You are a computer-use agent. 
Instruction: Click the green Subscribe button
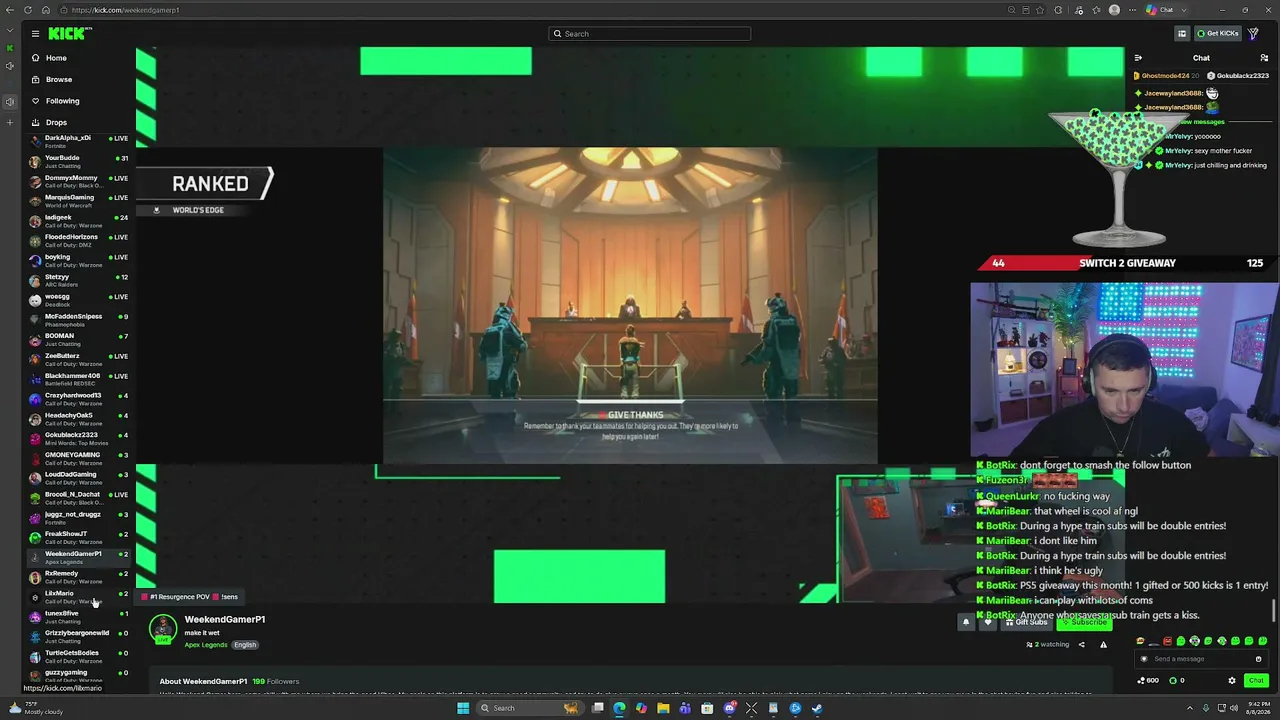[x=1084, y=622]
